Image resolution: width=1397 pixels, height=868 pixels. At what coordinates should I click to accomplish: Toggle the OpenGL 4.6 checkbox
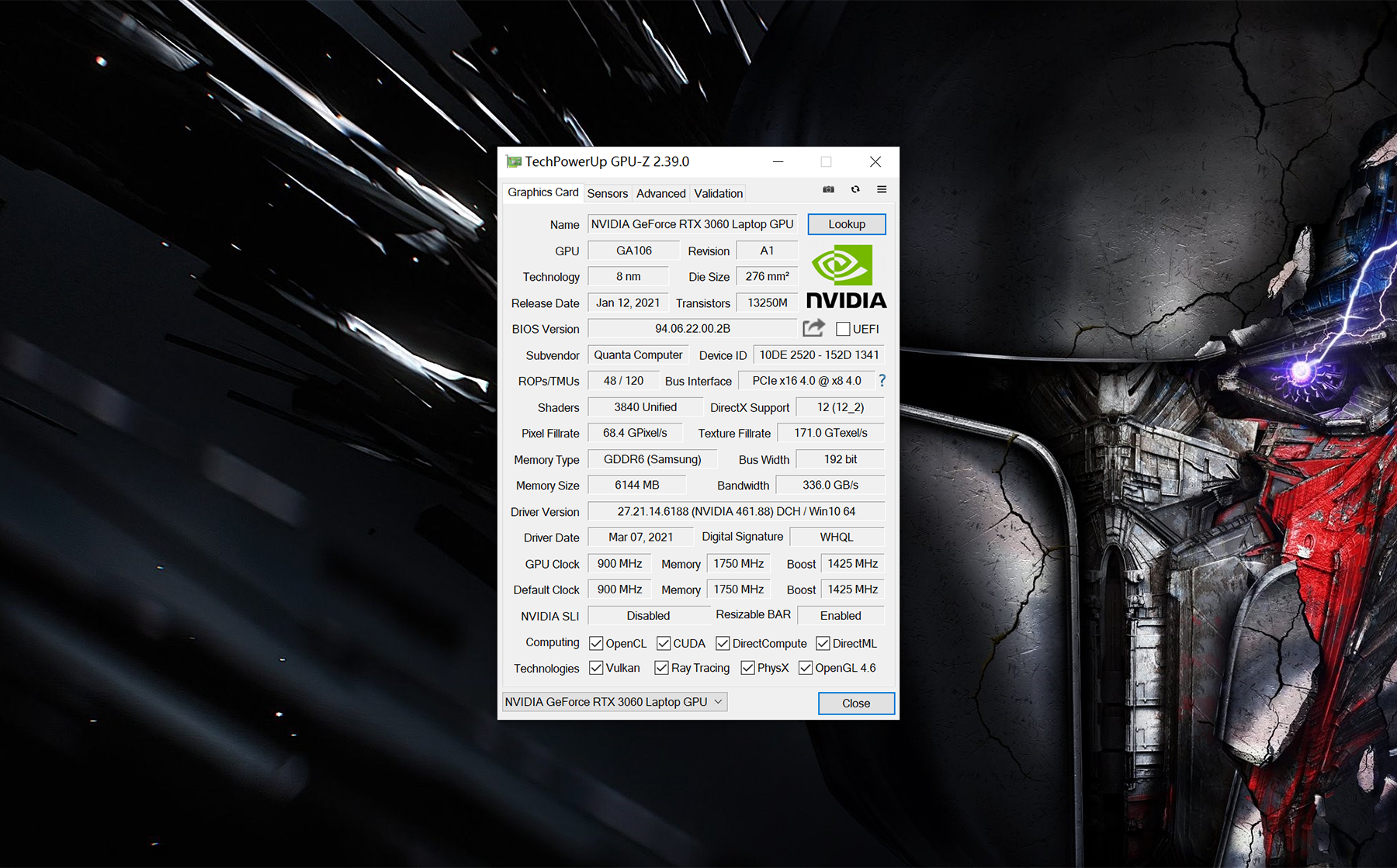point(806,668)
